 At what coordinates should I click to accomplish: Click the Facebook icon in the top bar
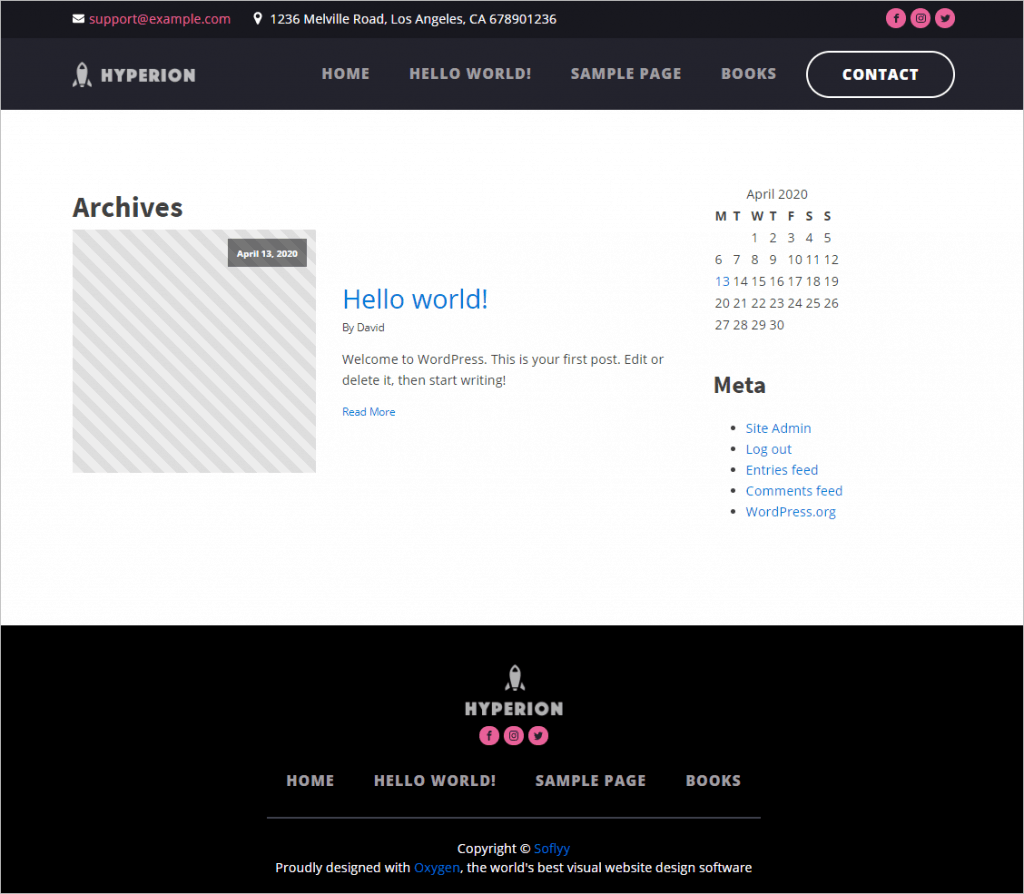tap(895, 18)
